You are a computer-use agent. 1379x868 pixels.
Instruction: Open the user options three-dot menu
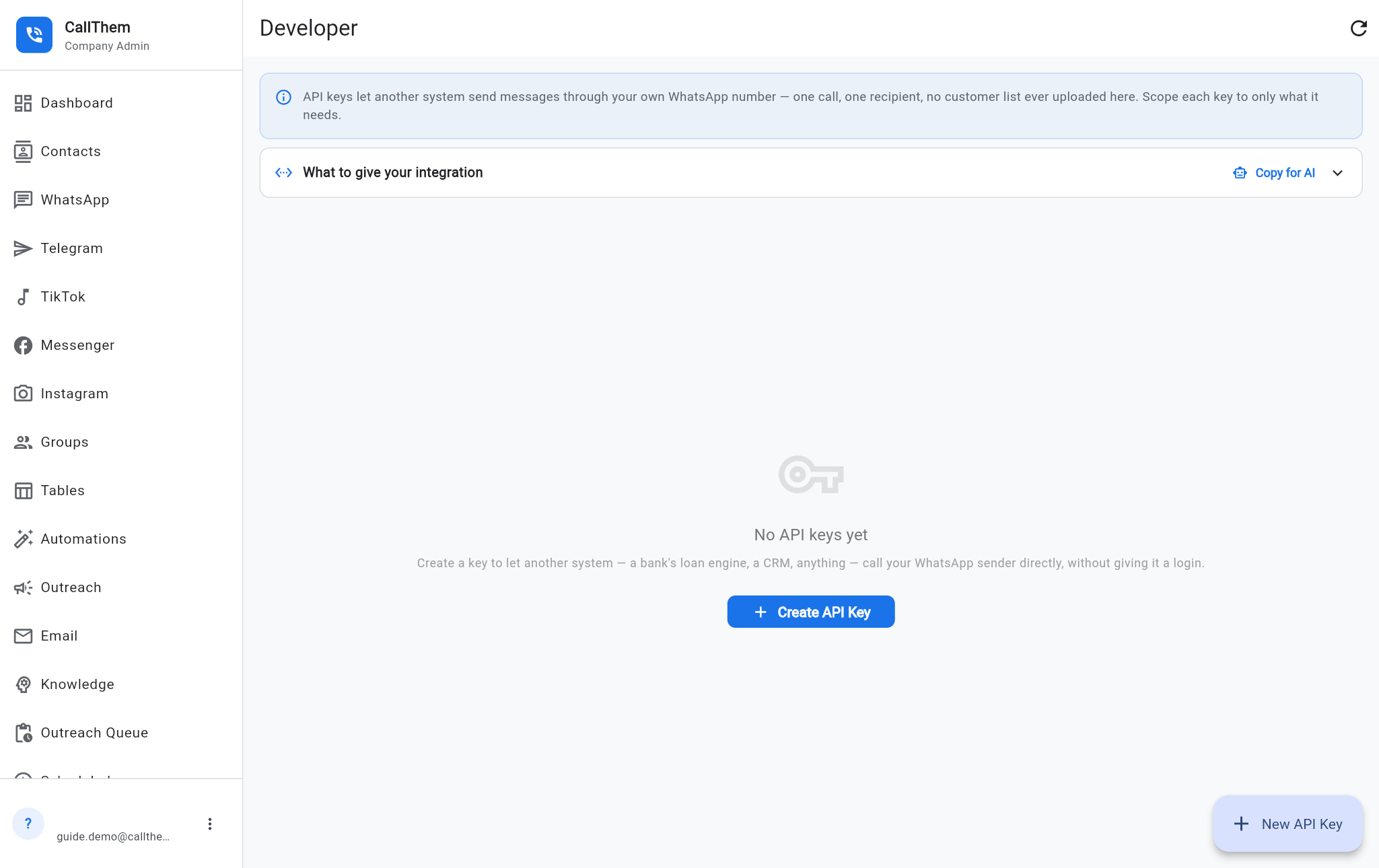(x=210, y=824)
